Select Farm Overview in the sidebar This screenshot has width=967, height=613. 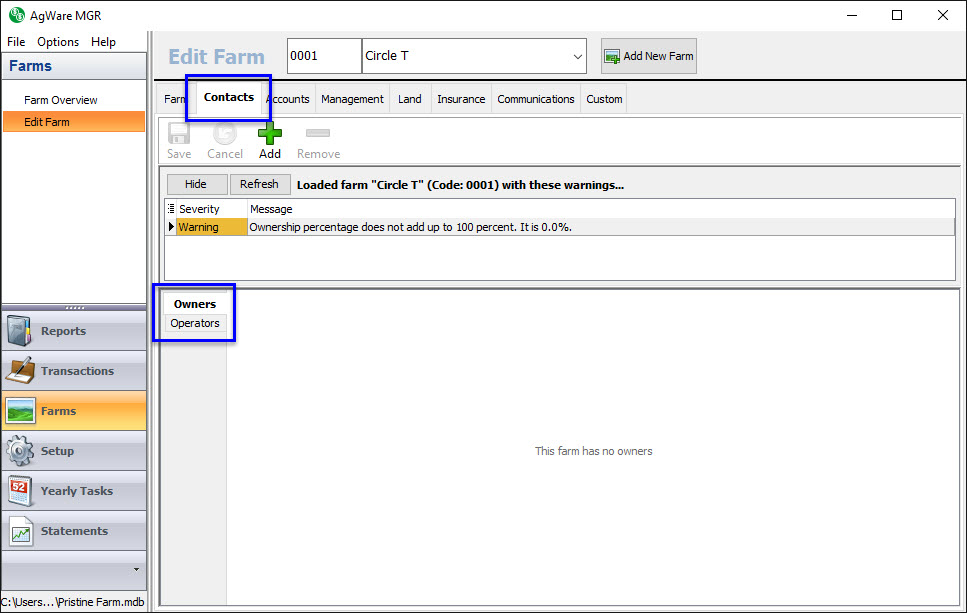(x=61, y=100)
